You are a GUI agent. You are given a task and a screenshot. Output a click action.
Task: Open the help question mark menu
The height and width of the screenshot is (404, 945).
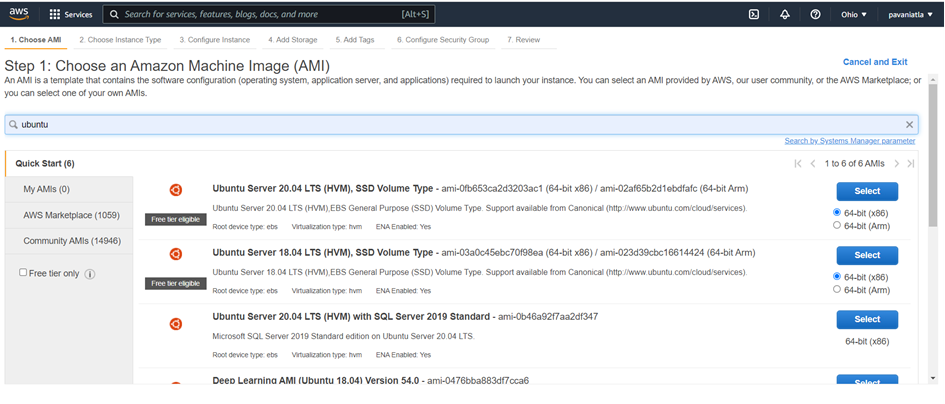click(x=815, y=14)
